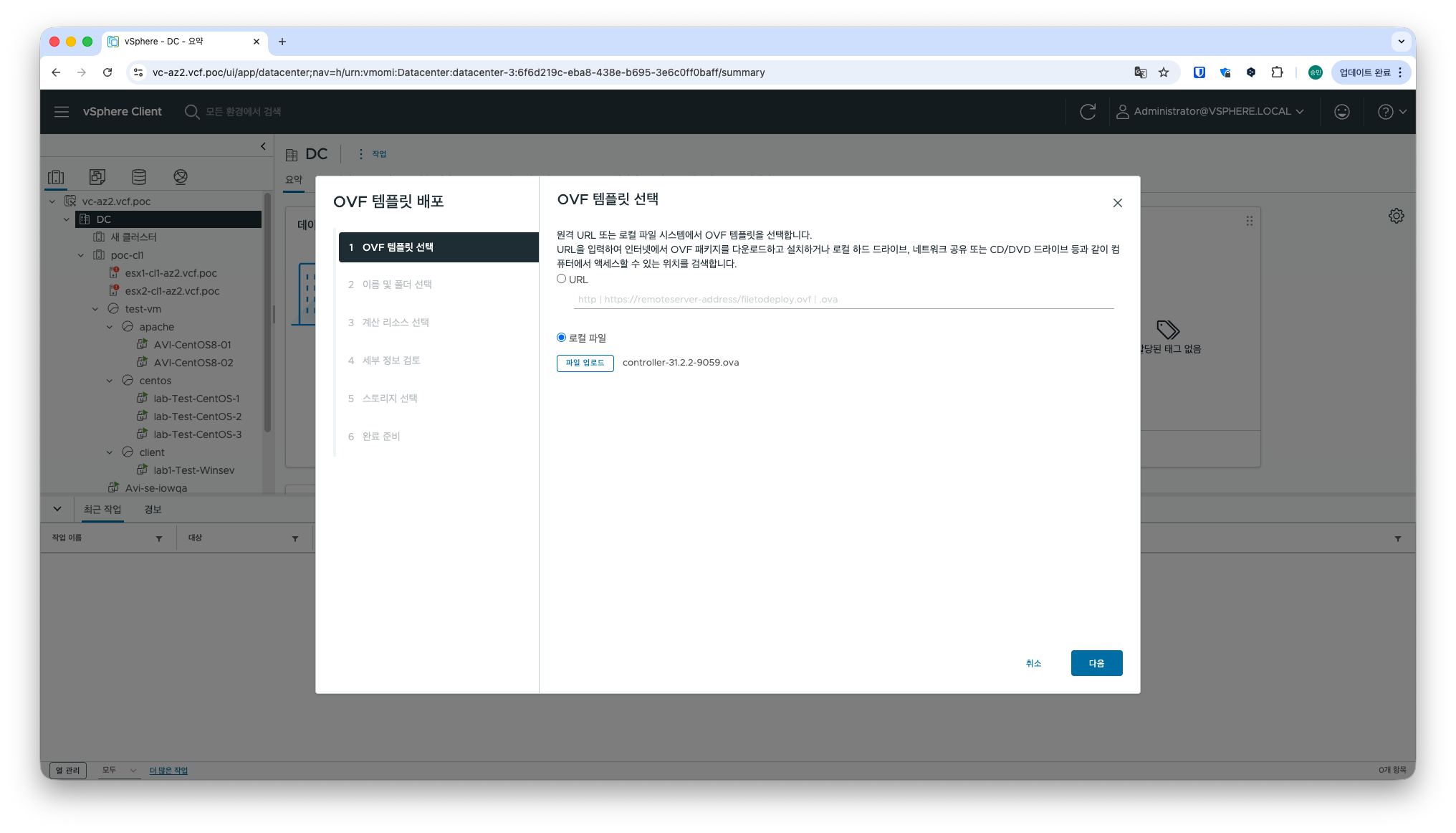Viewport: 1456px width, 833px height.
Task: Collapse the test-vm resource pool
Action: (95, 309)
